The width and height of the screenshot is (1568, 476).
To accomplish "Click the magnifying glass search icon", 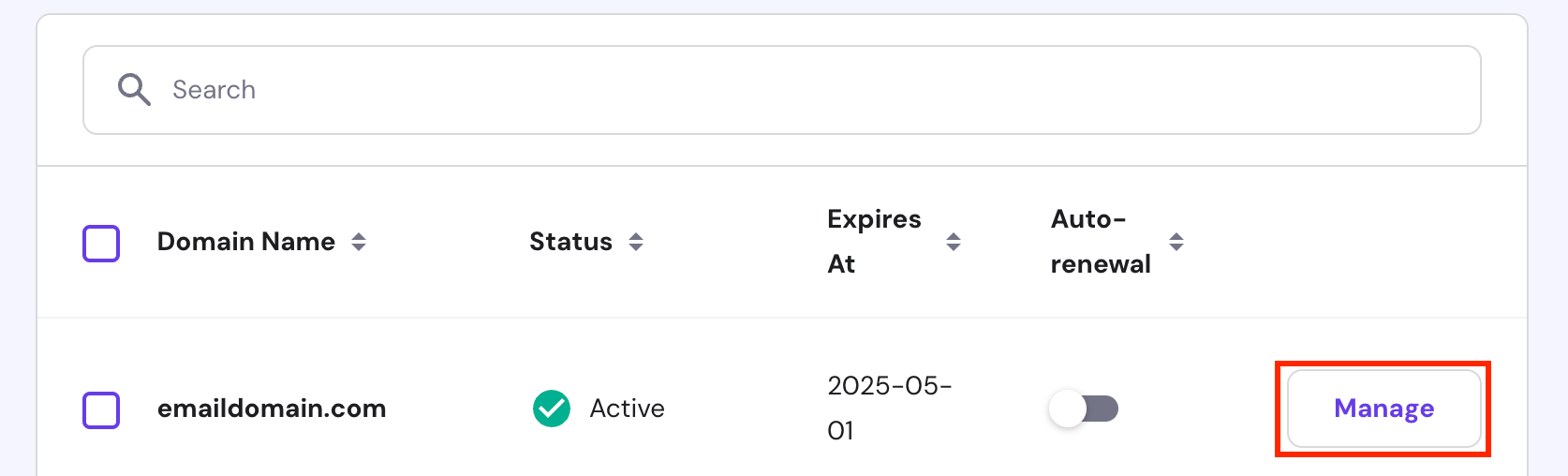I will tap(134, 90).
